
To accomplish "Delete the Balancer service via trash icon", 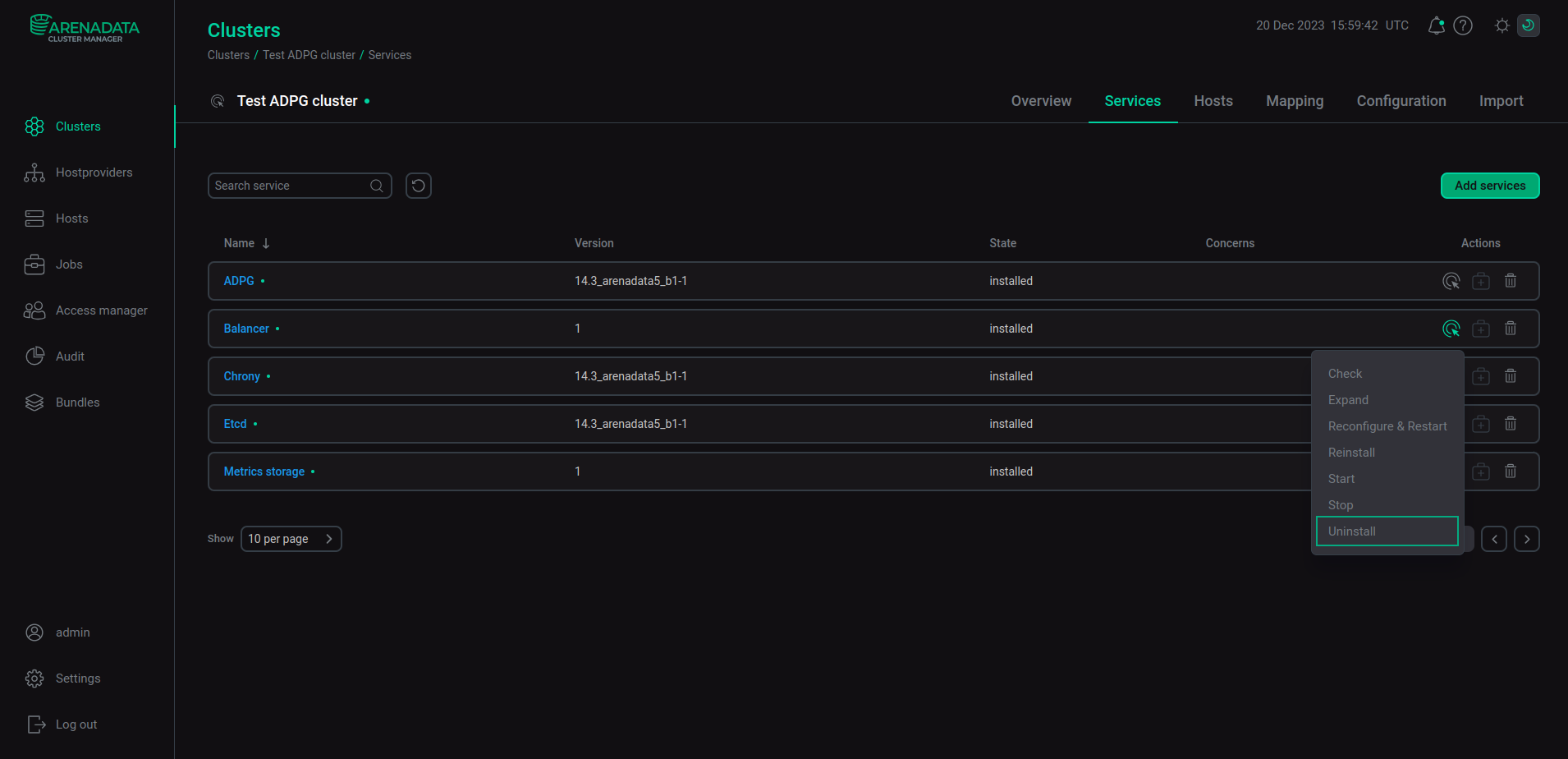I will click(1511, 329).
